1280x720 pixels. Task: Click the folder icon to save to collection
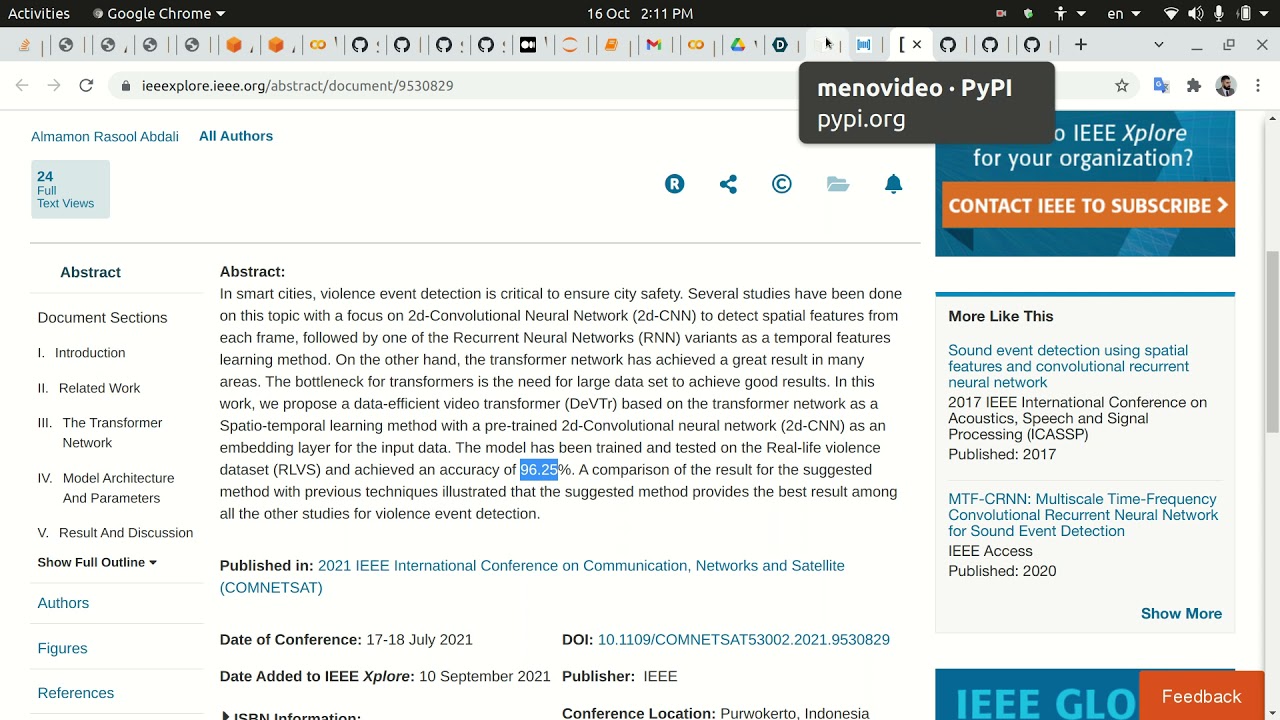coord(838,184)
